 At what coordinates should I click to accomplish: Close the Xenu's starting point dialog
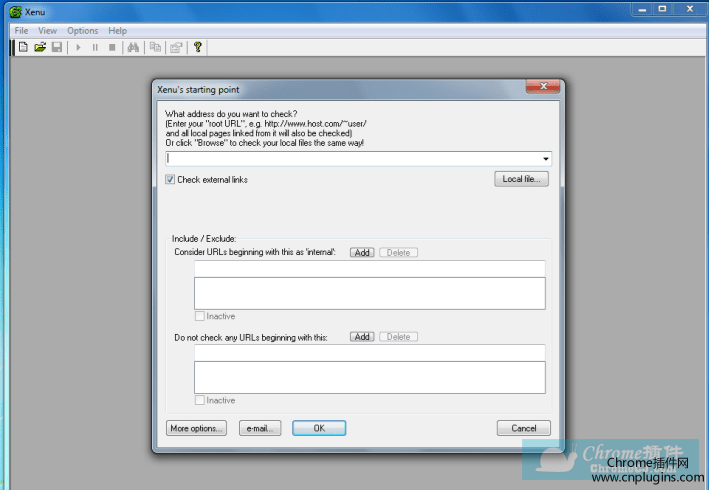pos(543,86)
